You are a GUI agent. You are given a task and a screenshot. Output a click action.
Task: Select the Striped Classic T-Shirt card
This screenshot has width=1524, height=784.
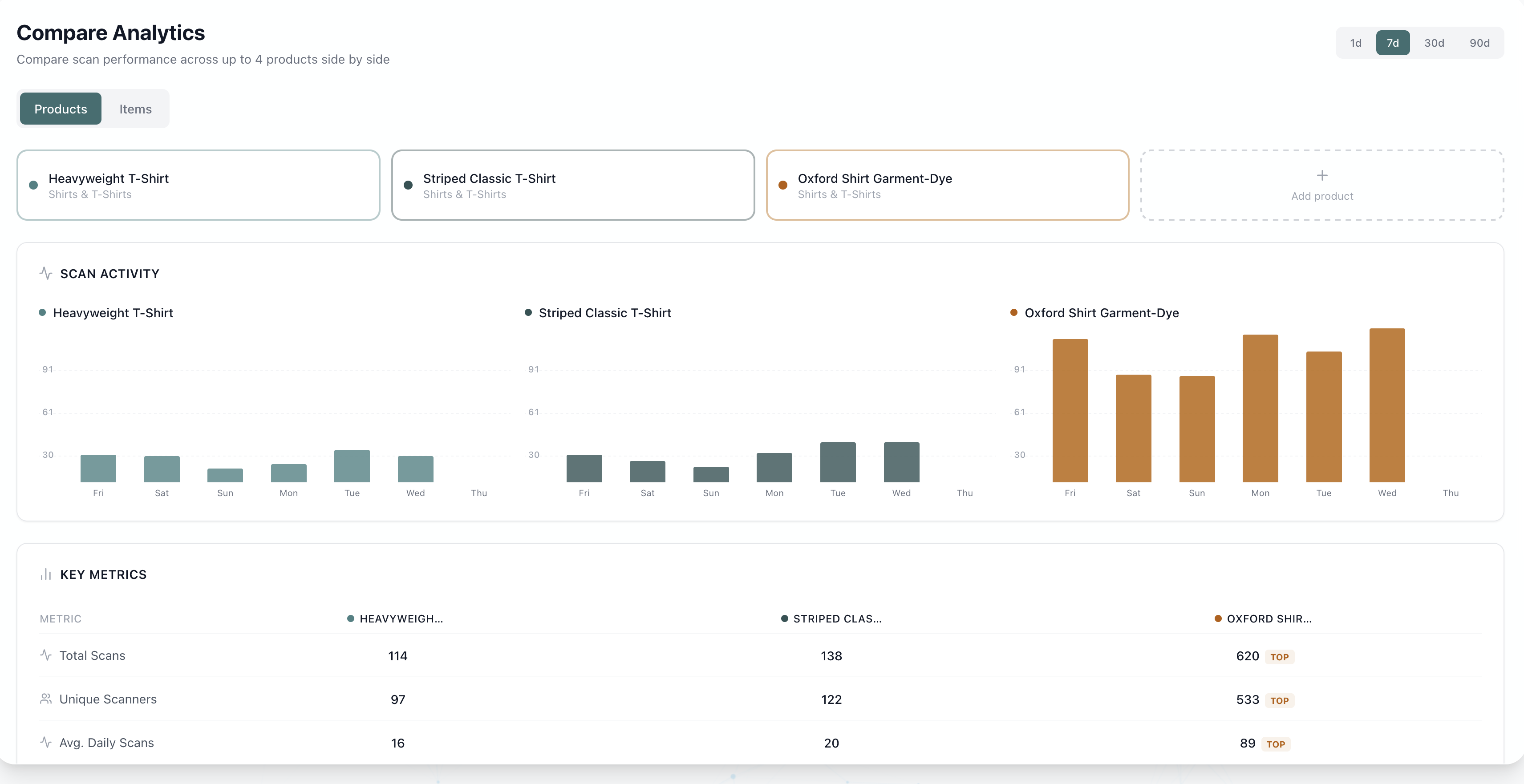[x=573, y=185]
